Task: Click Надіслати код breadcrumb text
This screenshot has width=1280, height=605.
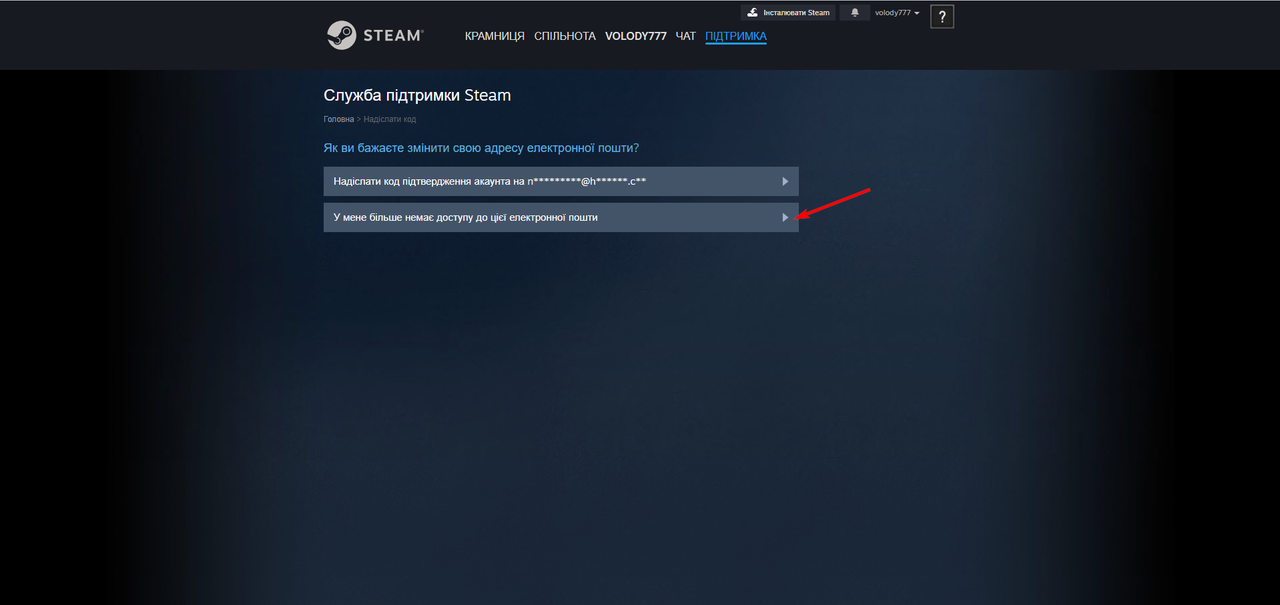Action: (x=390, y=119)
